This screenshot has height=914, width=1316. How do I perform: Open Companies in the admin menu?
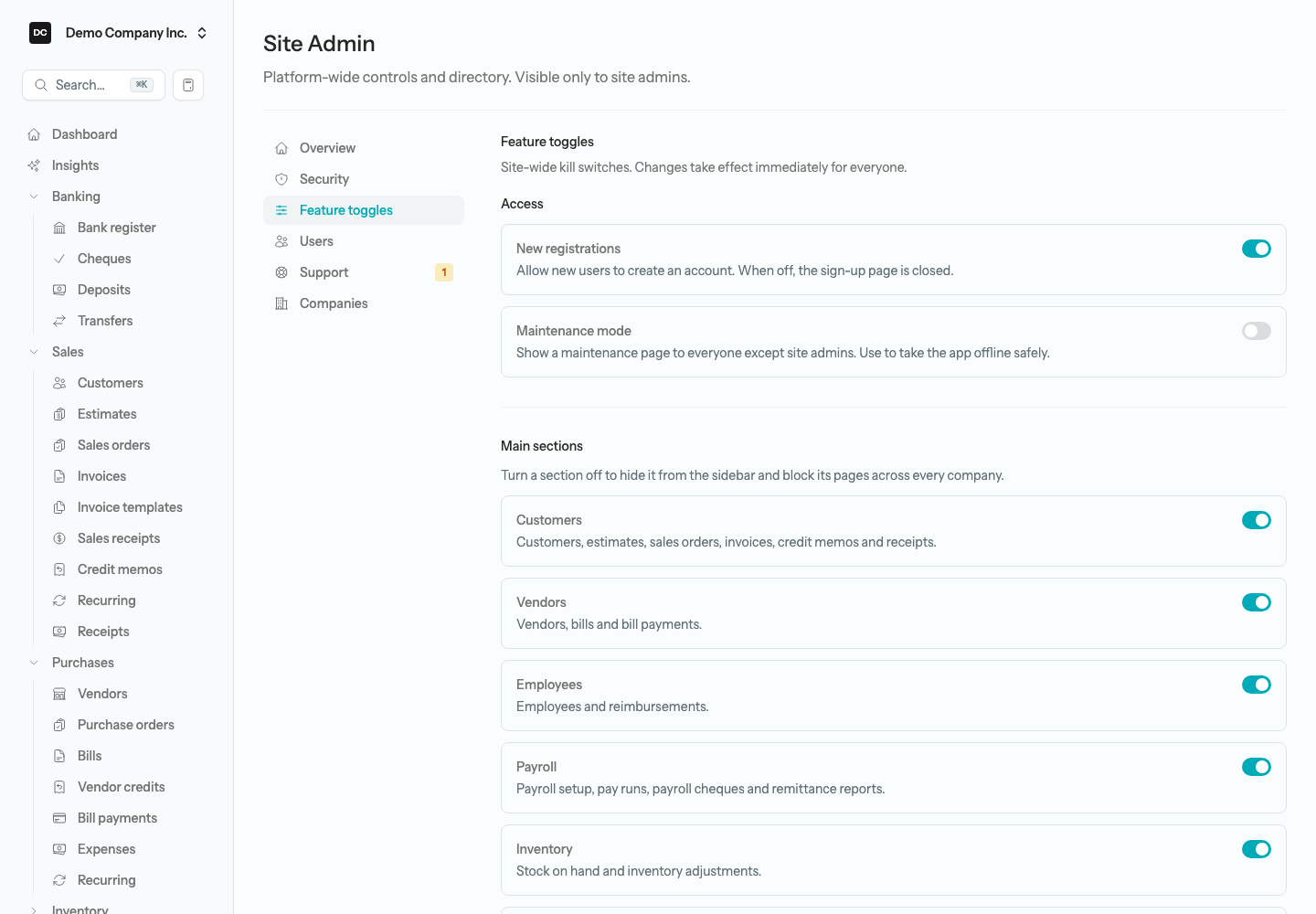click(364, 303)
